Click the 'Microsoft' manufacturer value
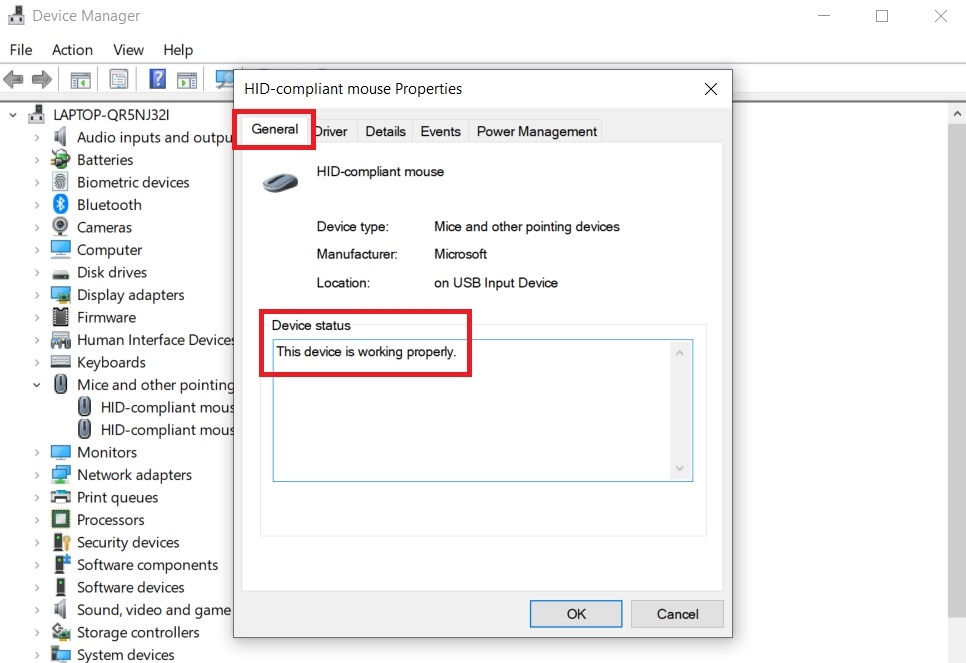 [460, 254]
